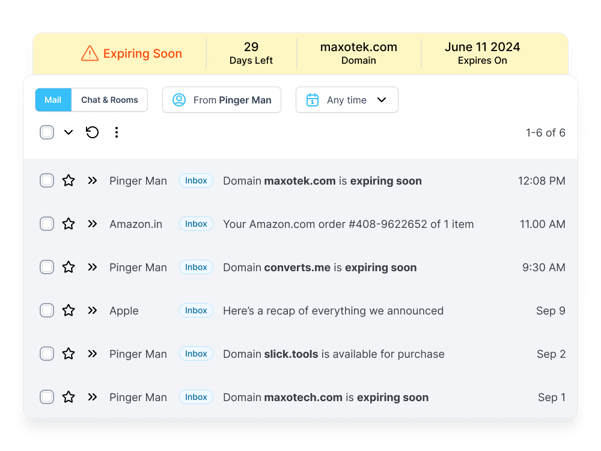Click the refresh icon in mail toolbar
Image resolution: width=601 pixels, height=451 pixels.
[x=92, y=133]
